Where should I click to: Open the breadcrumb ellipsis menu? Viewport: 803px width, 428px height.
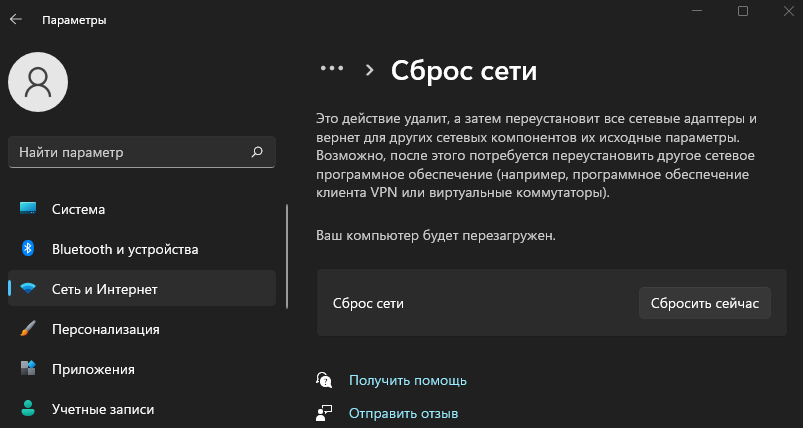[332, 68]
